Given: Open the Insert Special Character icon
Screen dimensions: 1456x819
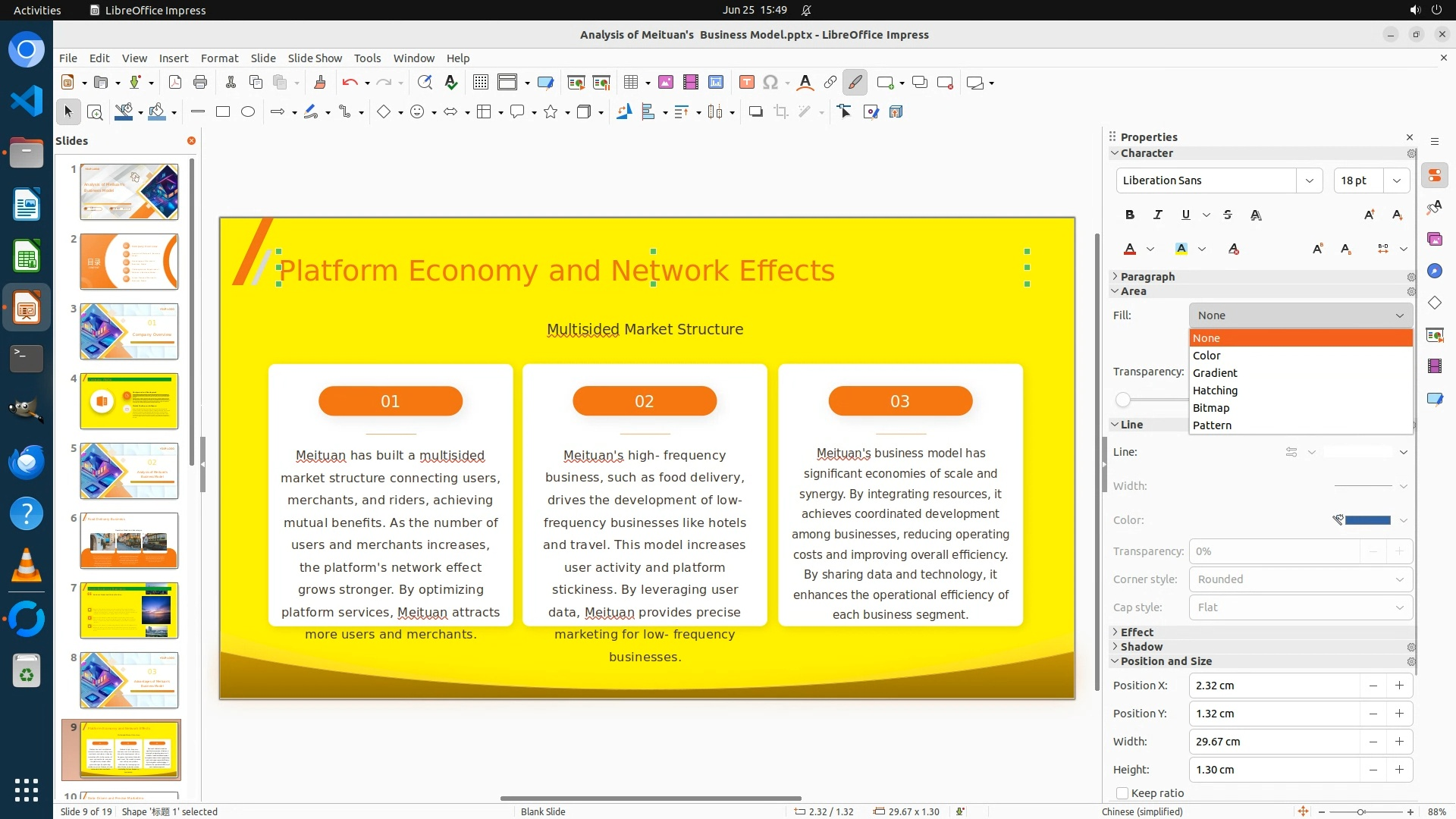Looking at the screenshot, I should coord(770,83).
